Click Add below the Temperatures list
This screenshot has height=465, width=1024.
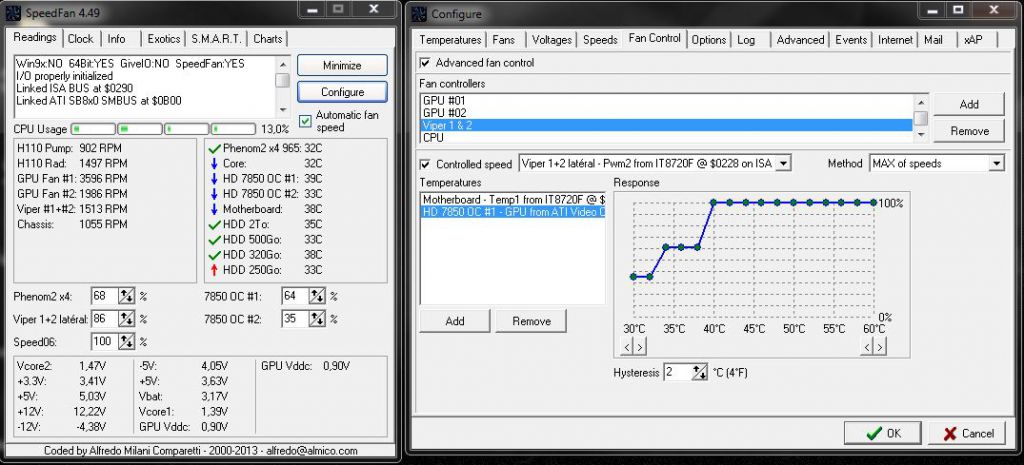coord(455,321)
